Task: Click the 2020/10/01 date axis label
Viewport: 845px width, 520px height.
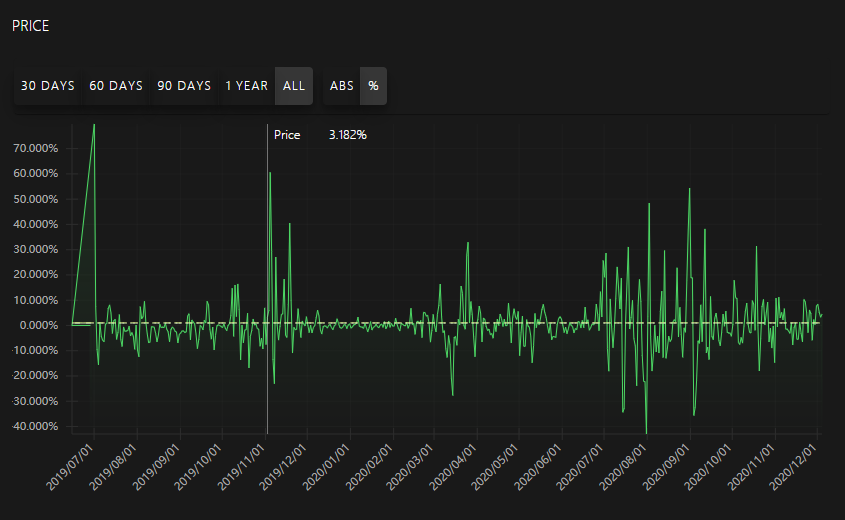Action: pos(709,467)
